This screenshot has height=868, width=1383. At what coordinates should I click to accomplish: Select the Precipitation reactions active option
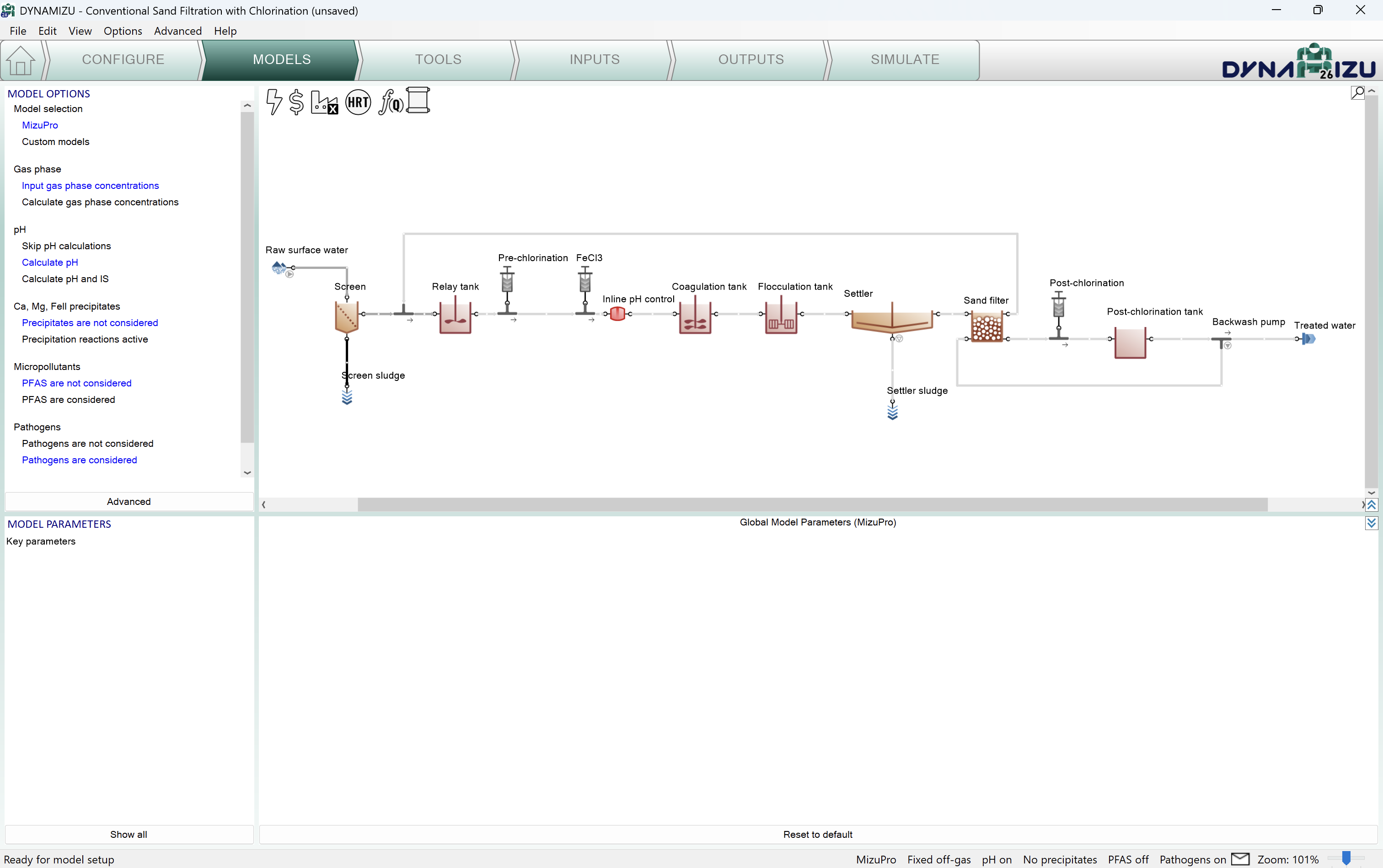pyautogui.click(x=85, y=339)
